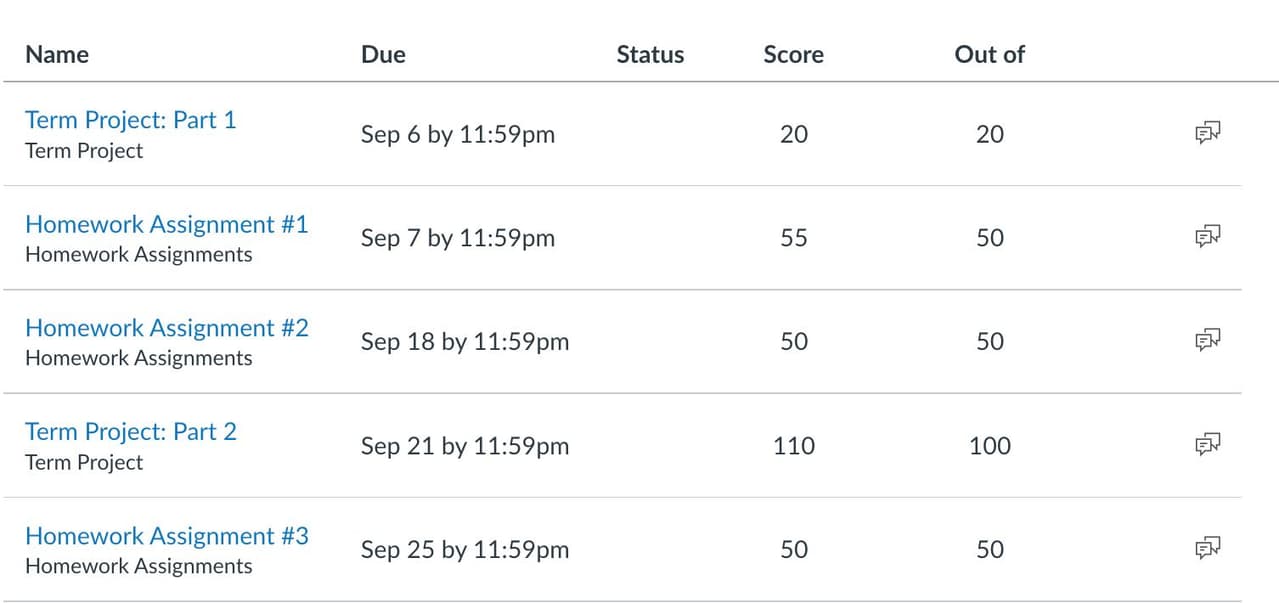Viewport: 1279px width, 603px height.
Task: Click the Score column header
Action: 793,54
